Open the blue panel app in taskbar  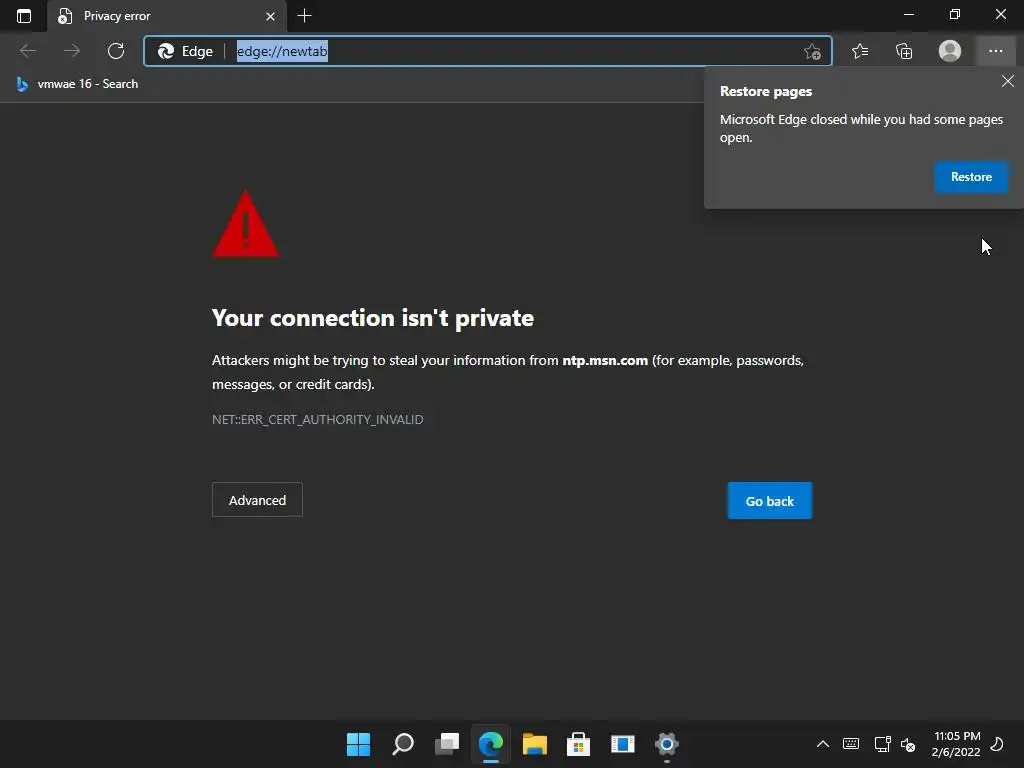click(622, 744)
